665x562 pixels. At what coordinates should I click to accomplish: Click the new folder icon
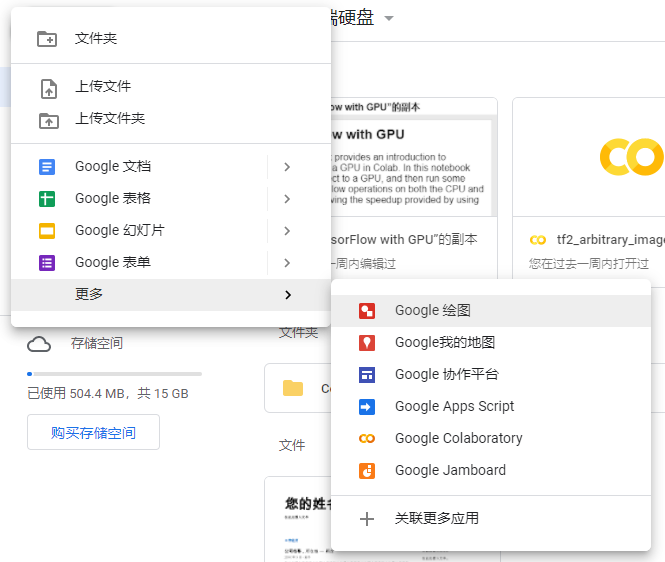47,39
